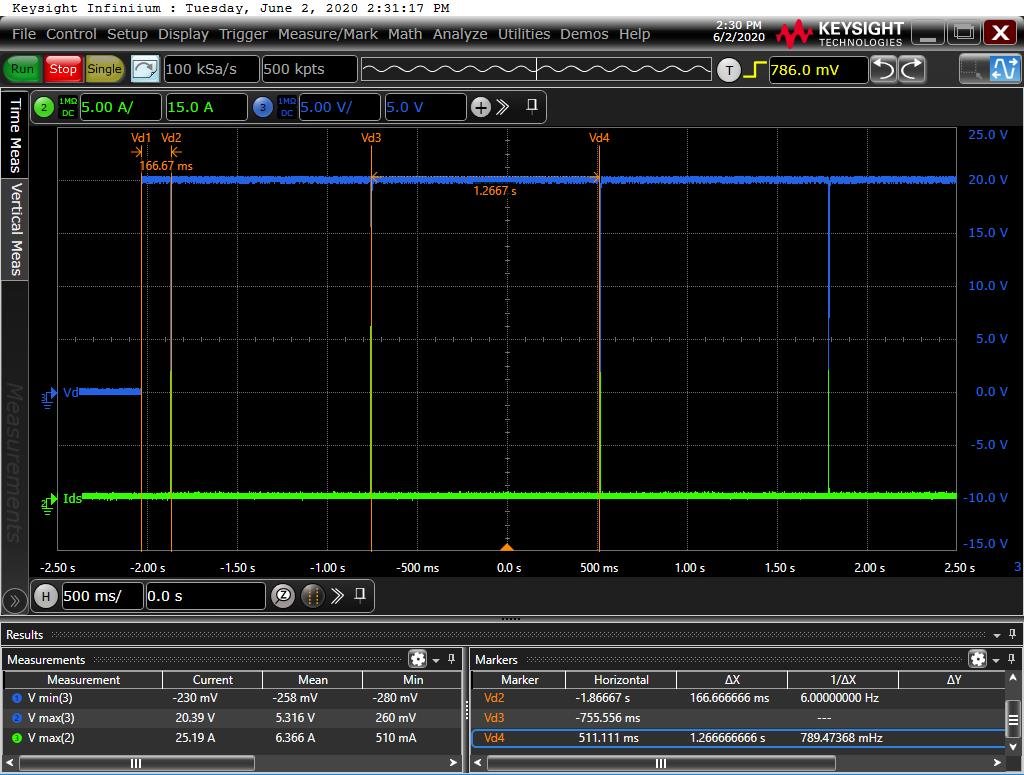This screenshot has width=1024, height=775.
Task: Click the Markers horizontal scrollbar thumb
Action: coord(661,763)
